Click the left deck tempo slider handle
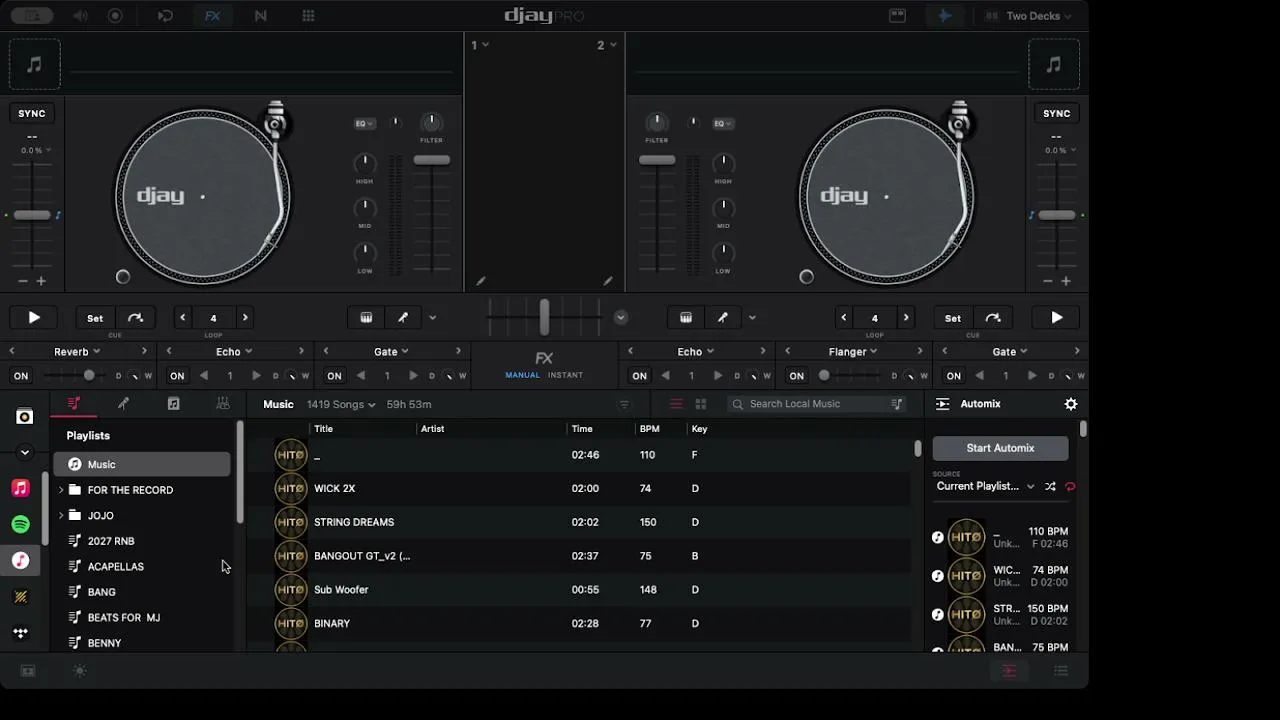 pyautogui.click(x=32, y=215)
